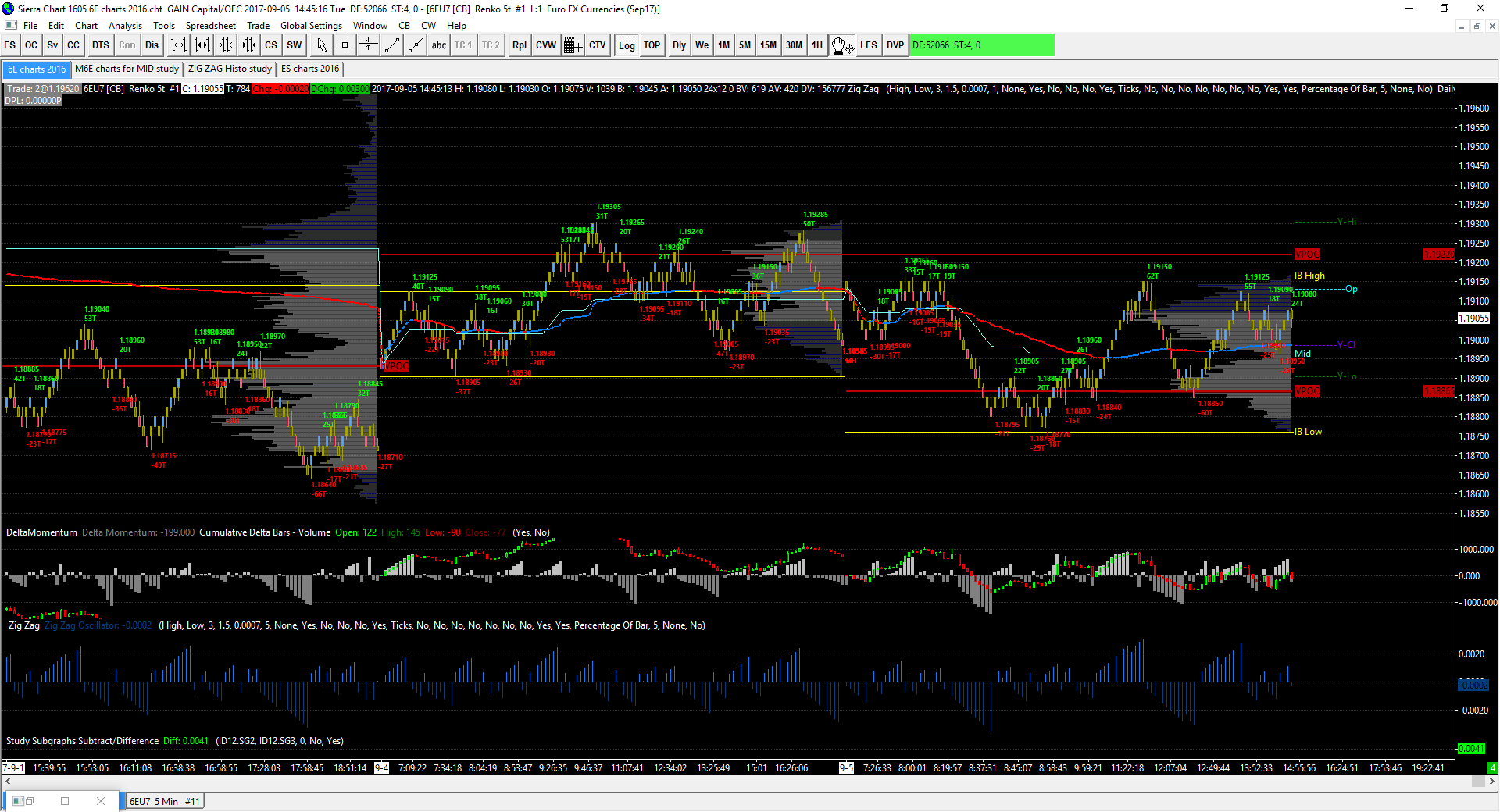Viewport: 1500px width, 812px height.
Task: Toggle the CVW button
Action: (546, 45)
